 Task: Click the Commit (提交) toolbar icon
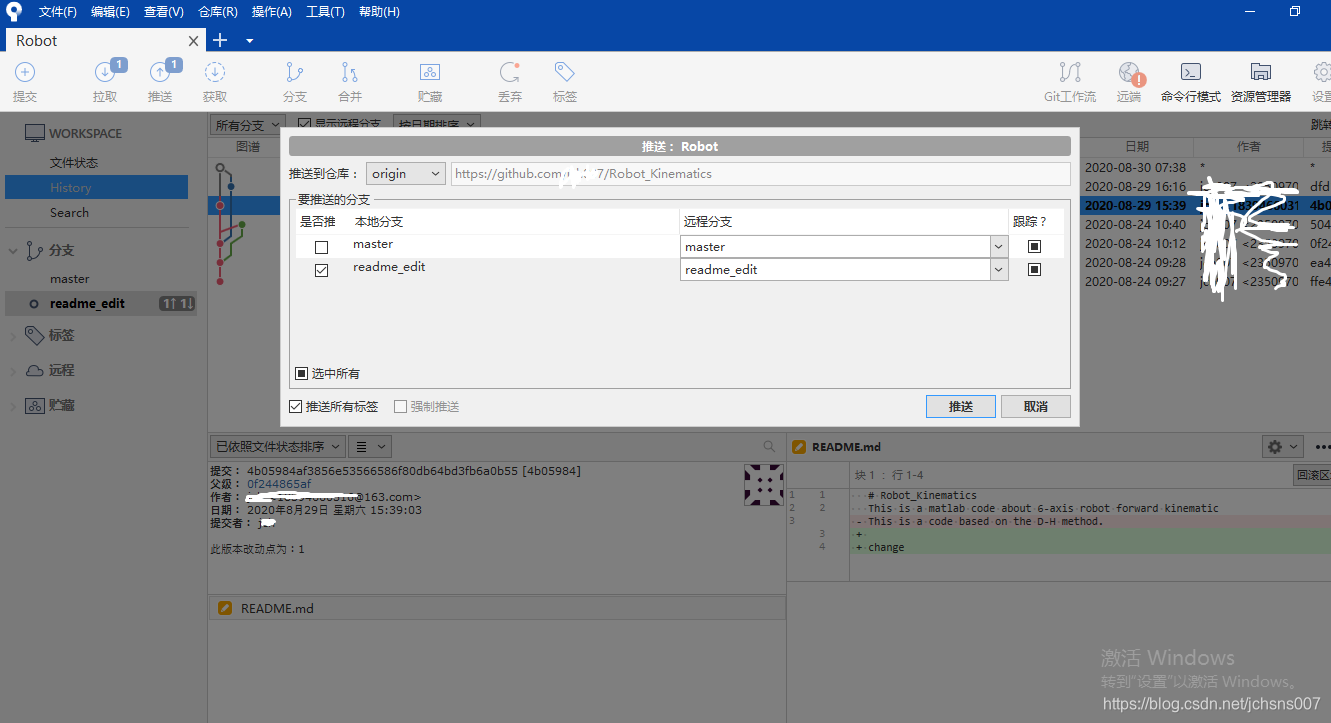coord(25,72)
